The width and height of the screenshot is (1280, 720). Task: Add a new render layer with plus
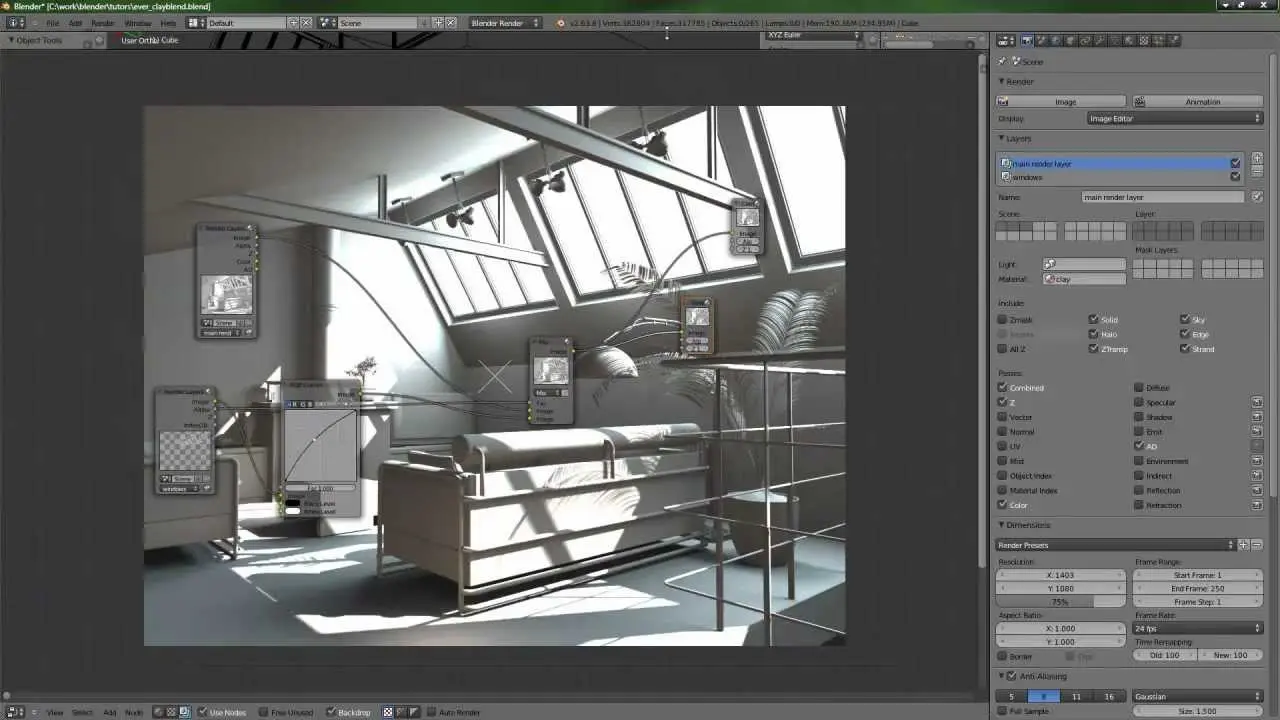click(x=1257, y=158)
